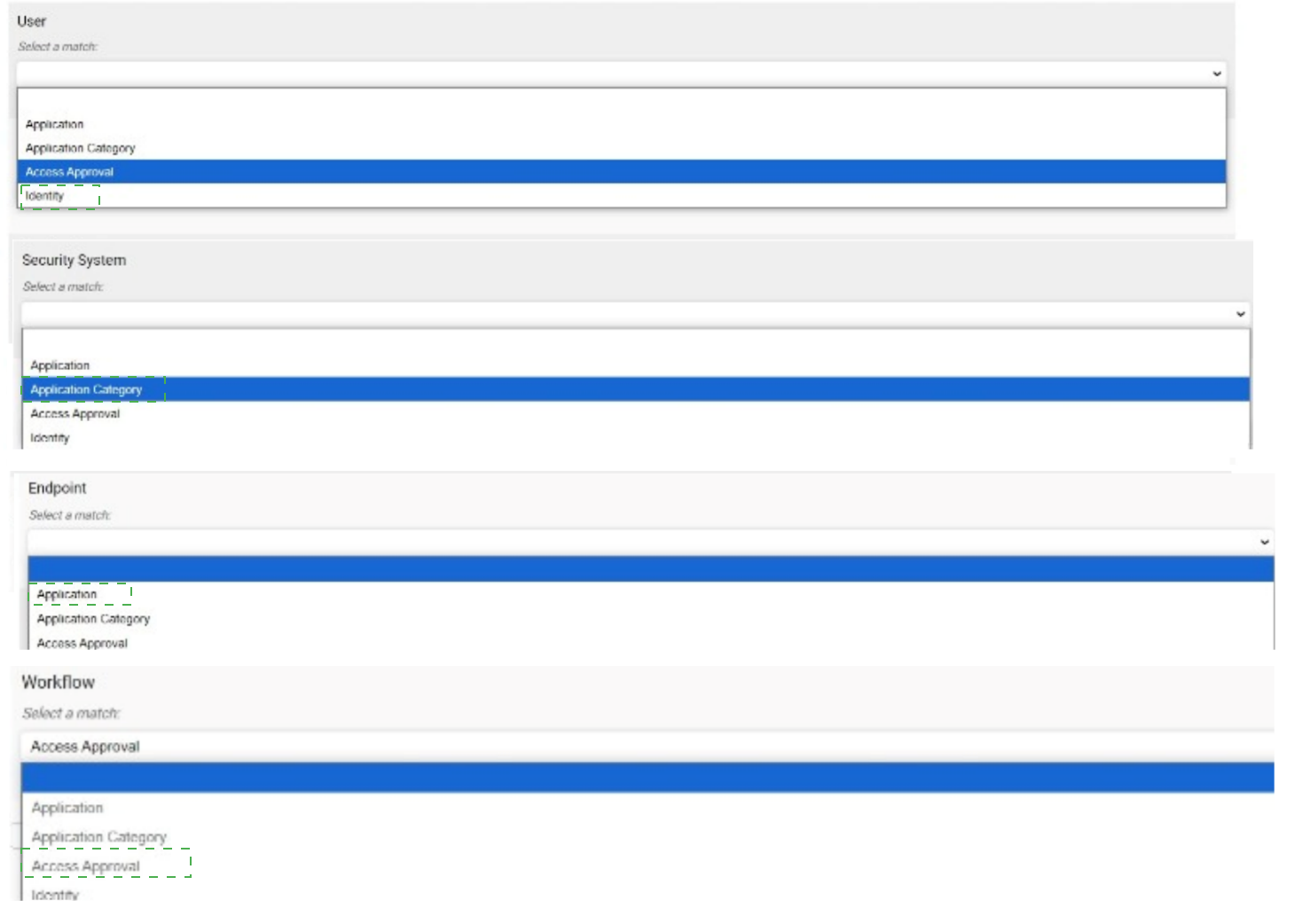Choose Access Approval in User dropdown
This screenshot has width=1303, height=924.
622,172
